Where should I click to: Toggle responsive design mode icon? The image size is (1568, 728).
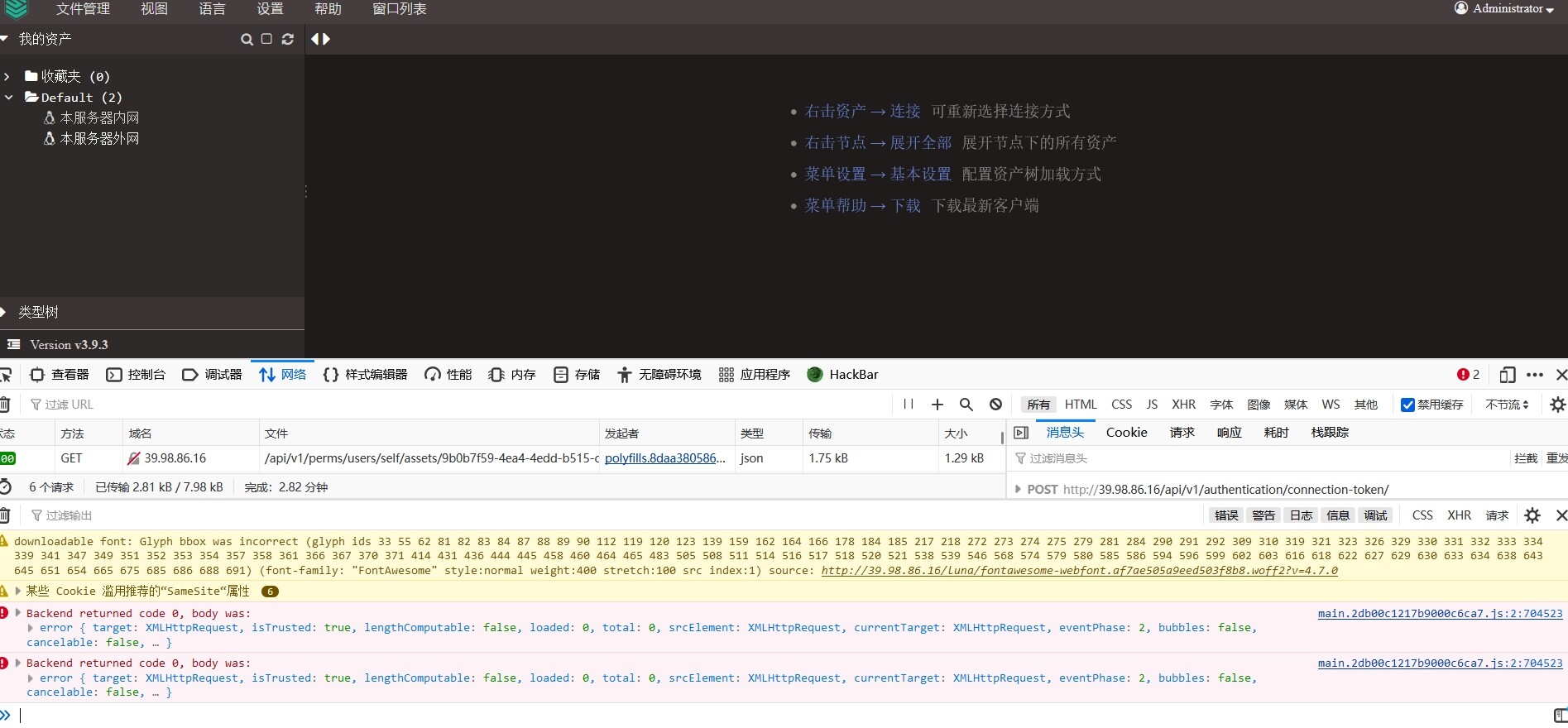coord(1508,375)
